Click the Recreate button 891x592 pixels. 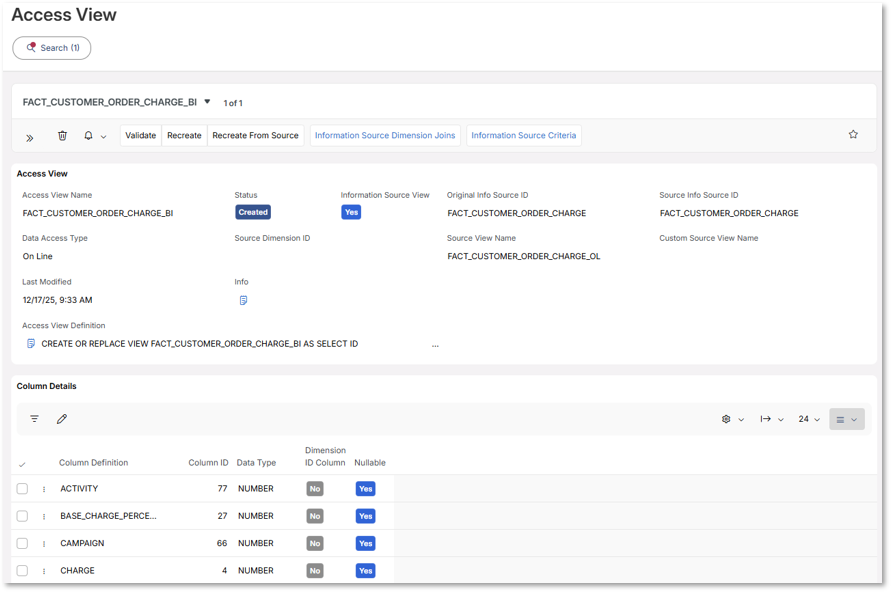tap(184, 135)
